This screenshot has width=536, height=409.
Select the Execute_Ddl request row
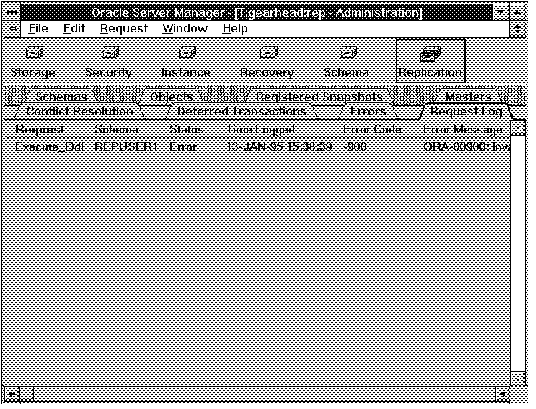[x=256, y=147]
